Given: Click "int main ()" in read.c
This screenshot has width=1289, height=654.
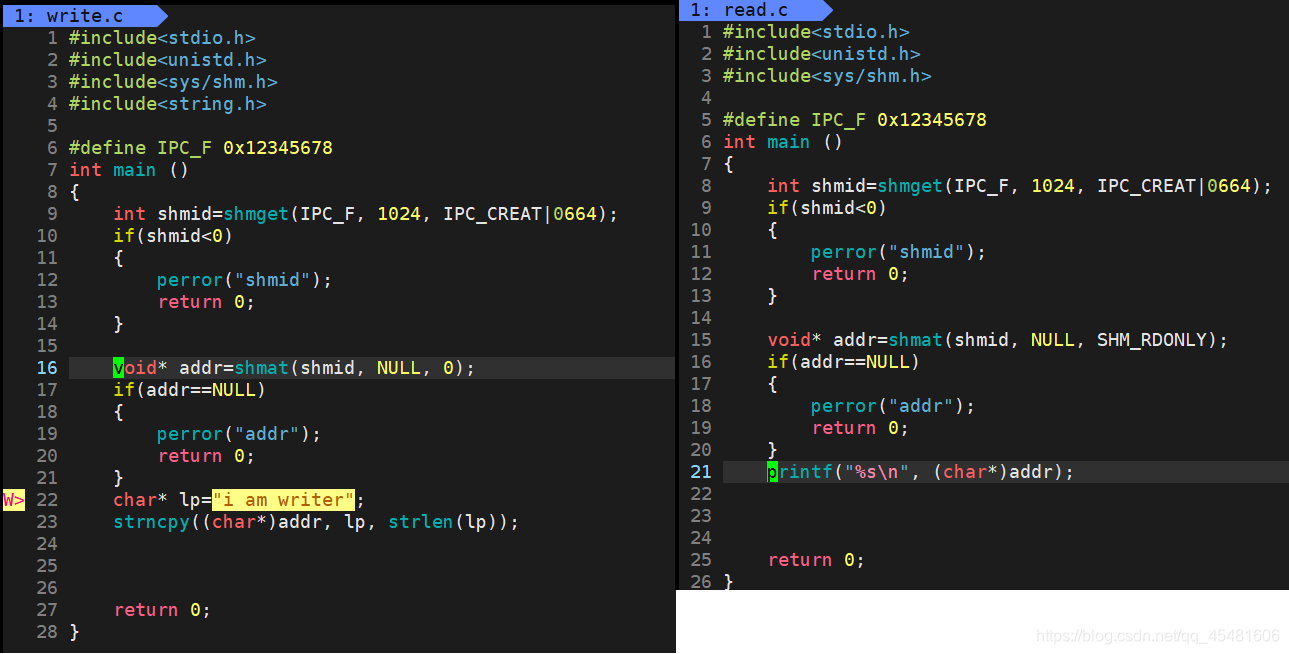Looking at the screenshot, I should 783,142.
